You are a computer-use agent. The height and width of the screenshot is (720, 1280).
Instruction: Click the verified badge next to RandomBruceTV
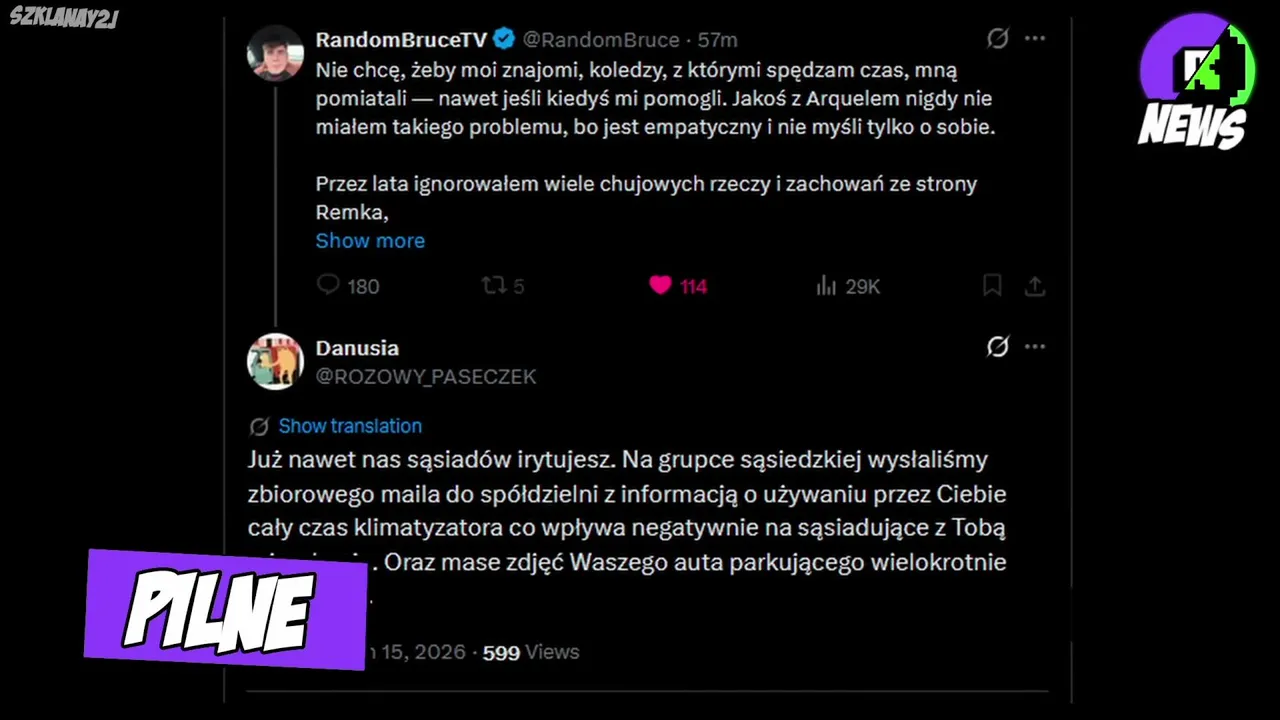(505, 40)
